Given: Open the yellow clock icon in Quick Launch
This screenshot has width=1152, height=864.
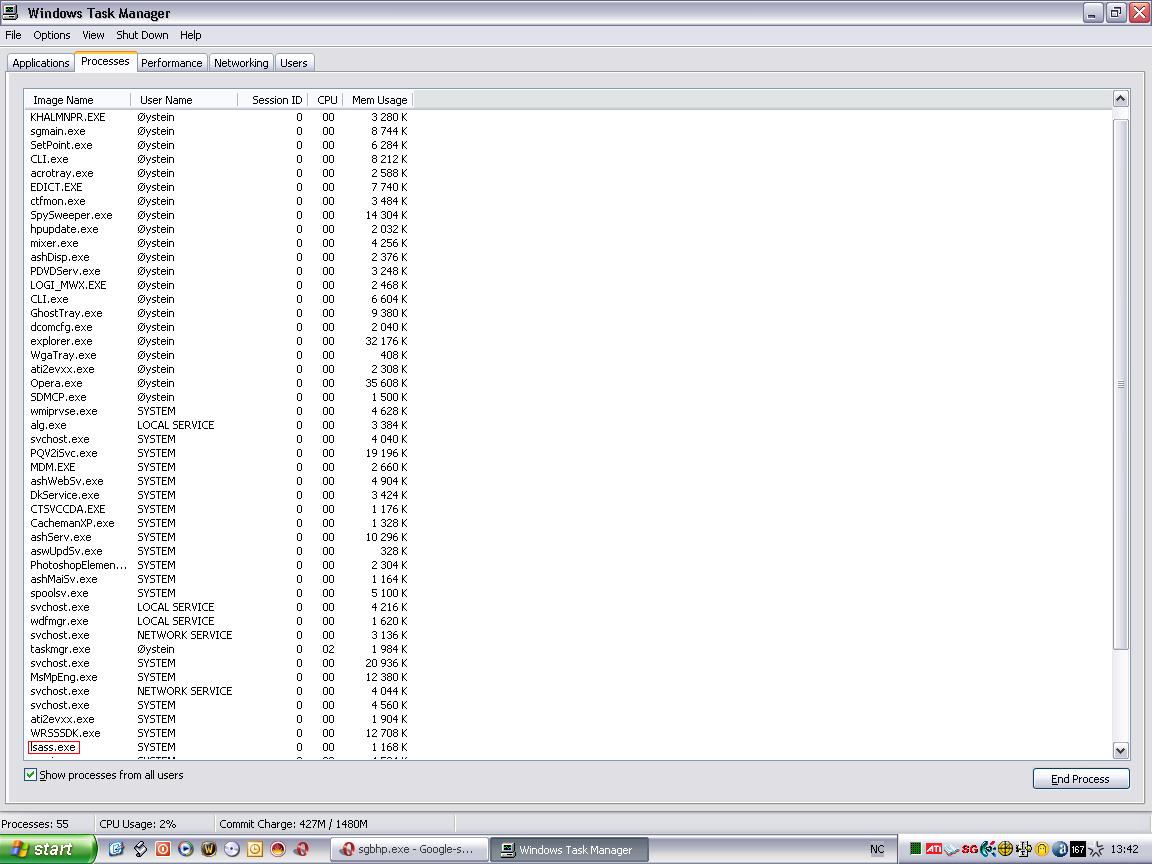Looking at the screenshot, I should coord(255,849).
